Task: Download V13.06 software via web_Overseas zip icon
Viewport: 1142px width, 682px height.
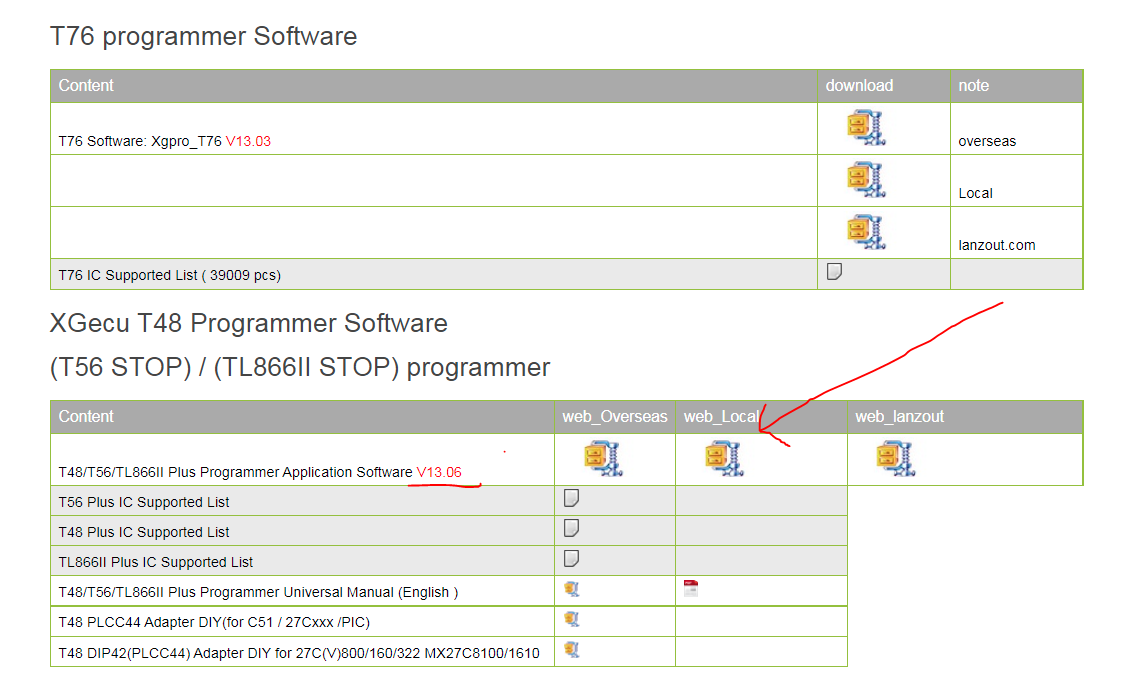Action: (x=603, y=458)
